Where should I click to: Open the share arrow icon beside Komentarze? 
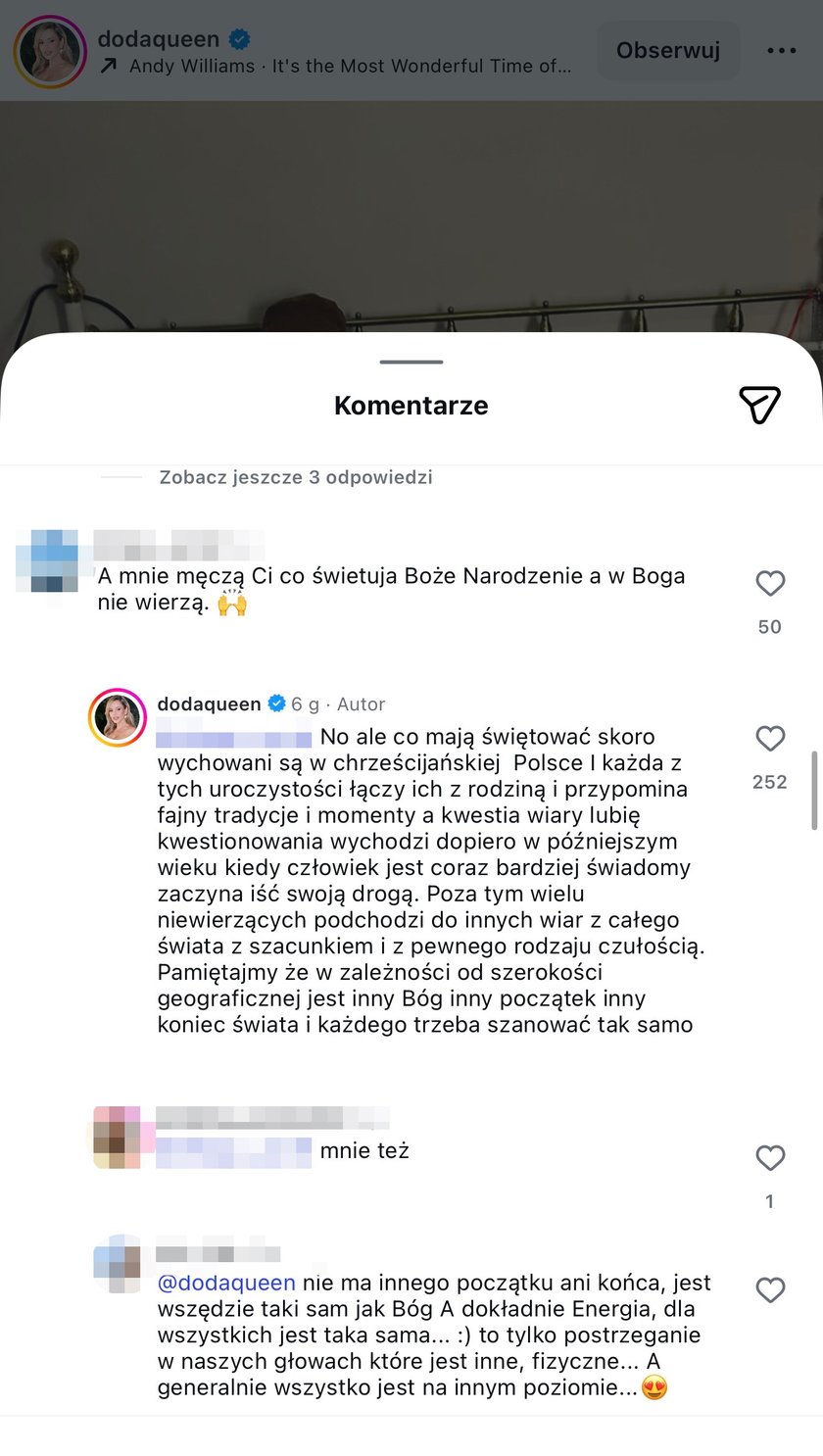pos(759,405)
